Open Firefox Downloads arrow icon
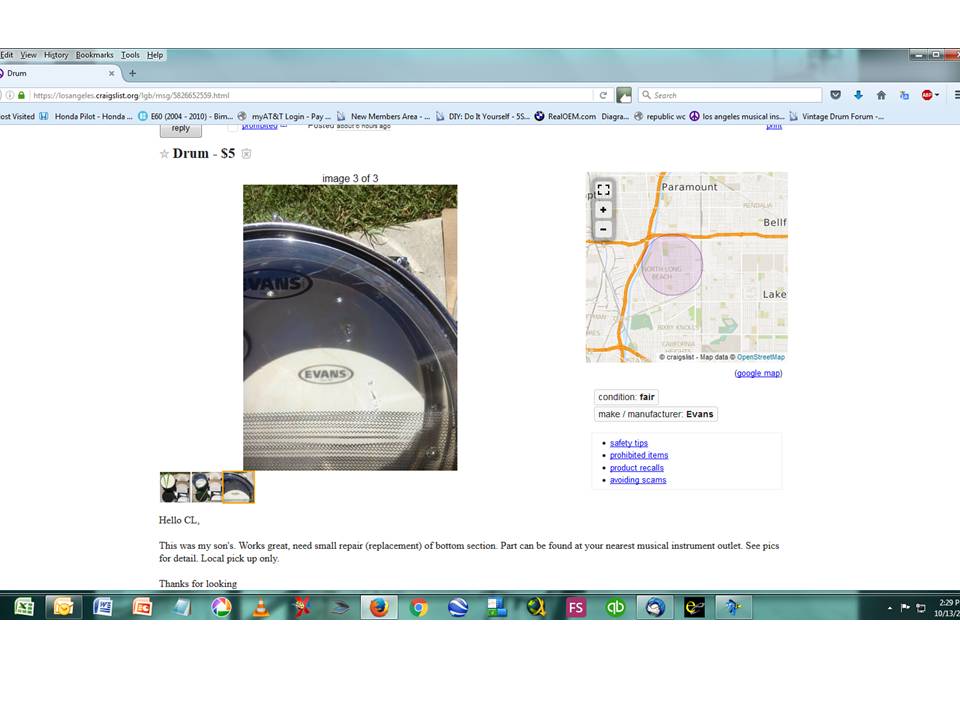This screenshot has height=720, width=960. click(x=858, y=95)
